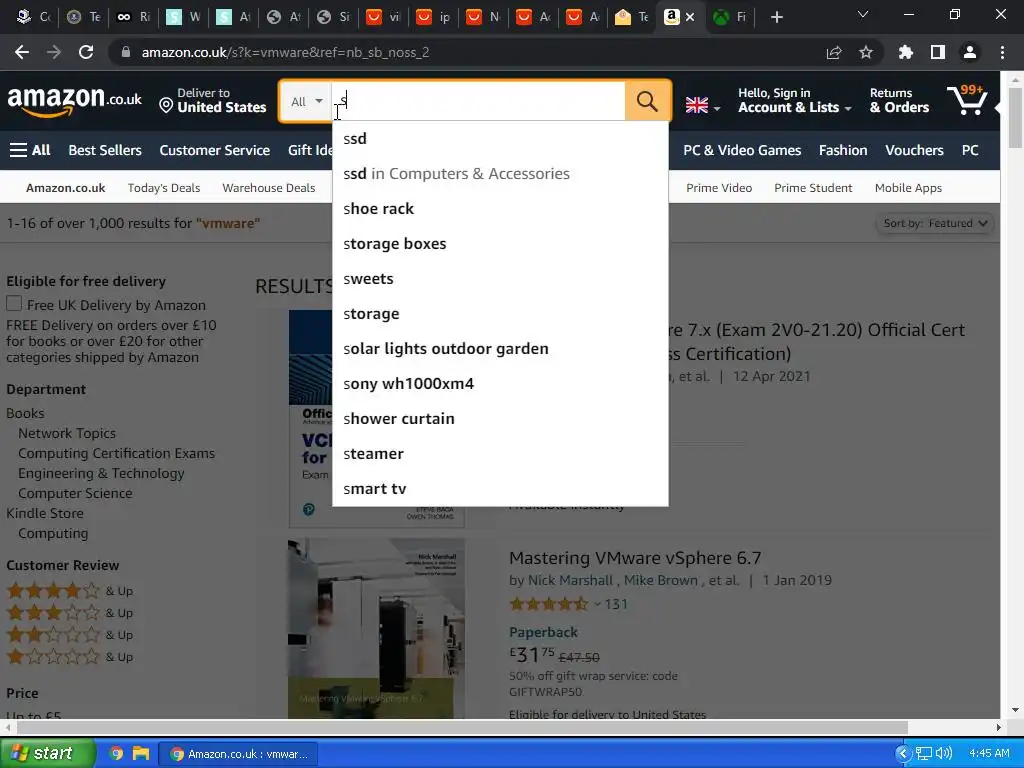Click the volume icon in system tray
The width and height of the screenshot is (1024, 768).
click(944, 754)
